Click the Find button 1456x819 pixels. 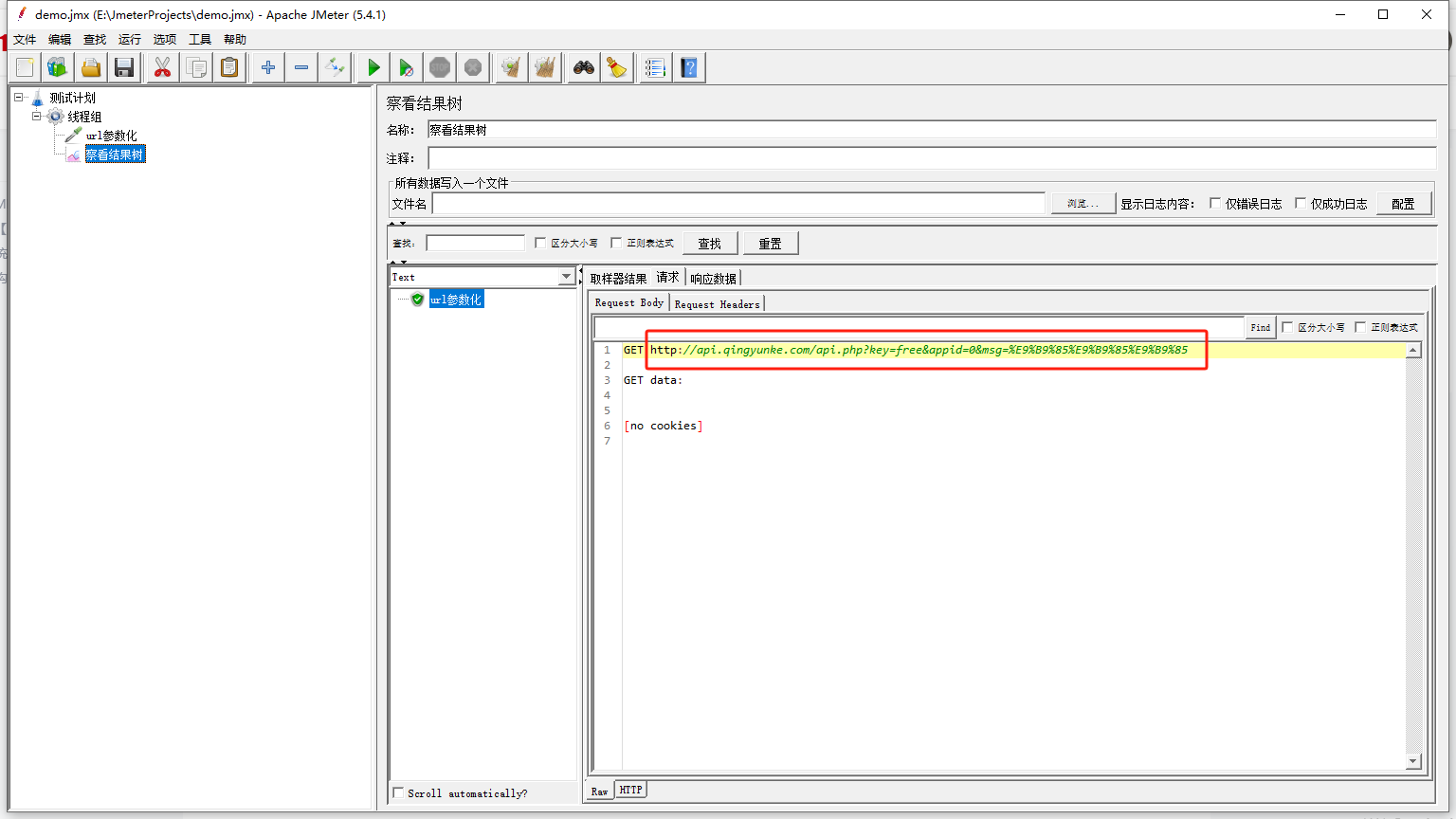[1261, 327]
